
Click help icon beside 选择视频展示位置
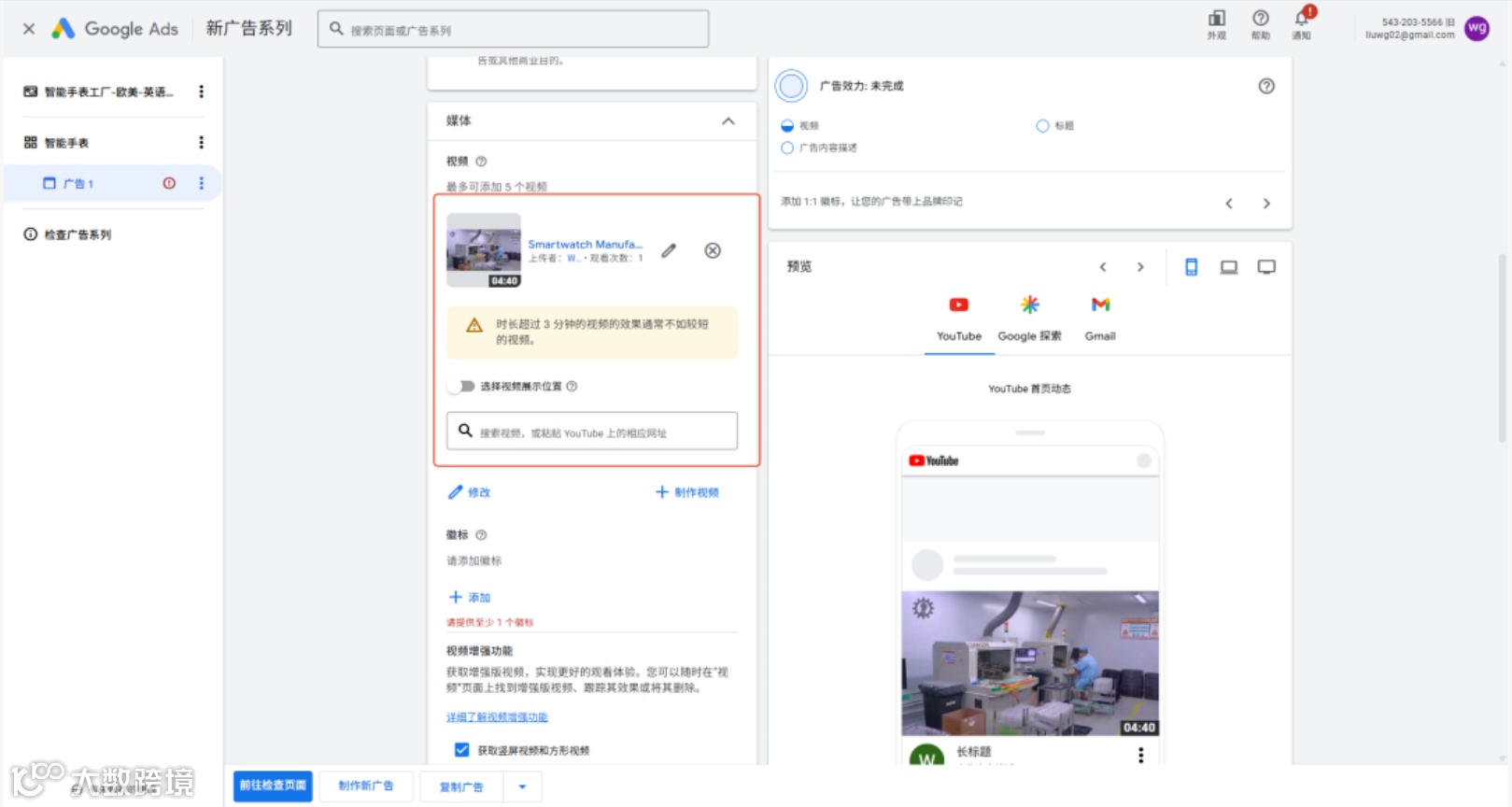[572, 386]
